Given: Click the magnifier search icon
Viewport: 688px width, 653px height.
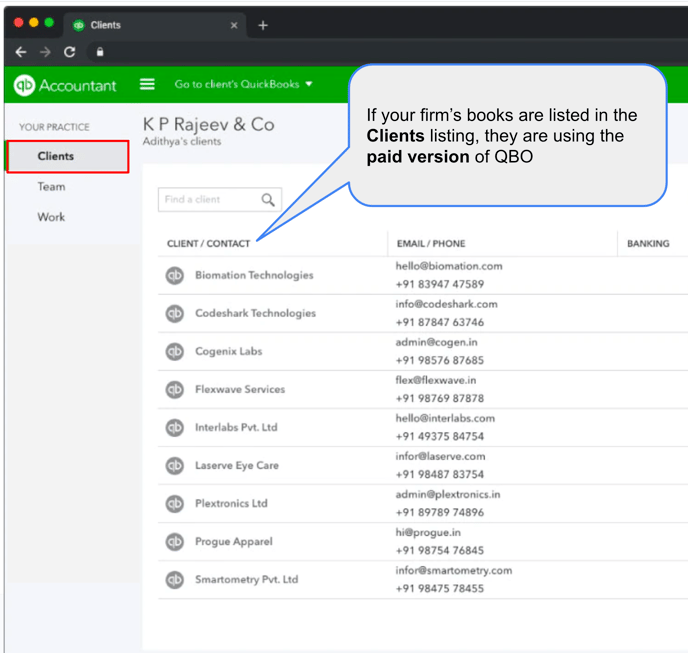Looking at the screenshot, I should [268, 200].
